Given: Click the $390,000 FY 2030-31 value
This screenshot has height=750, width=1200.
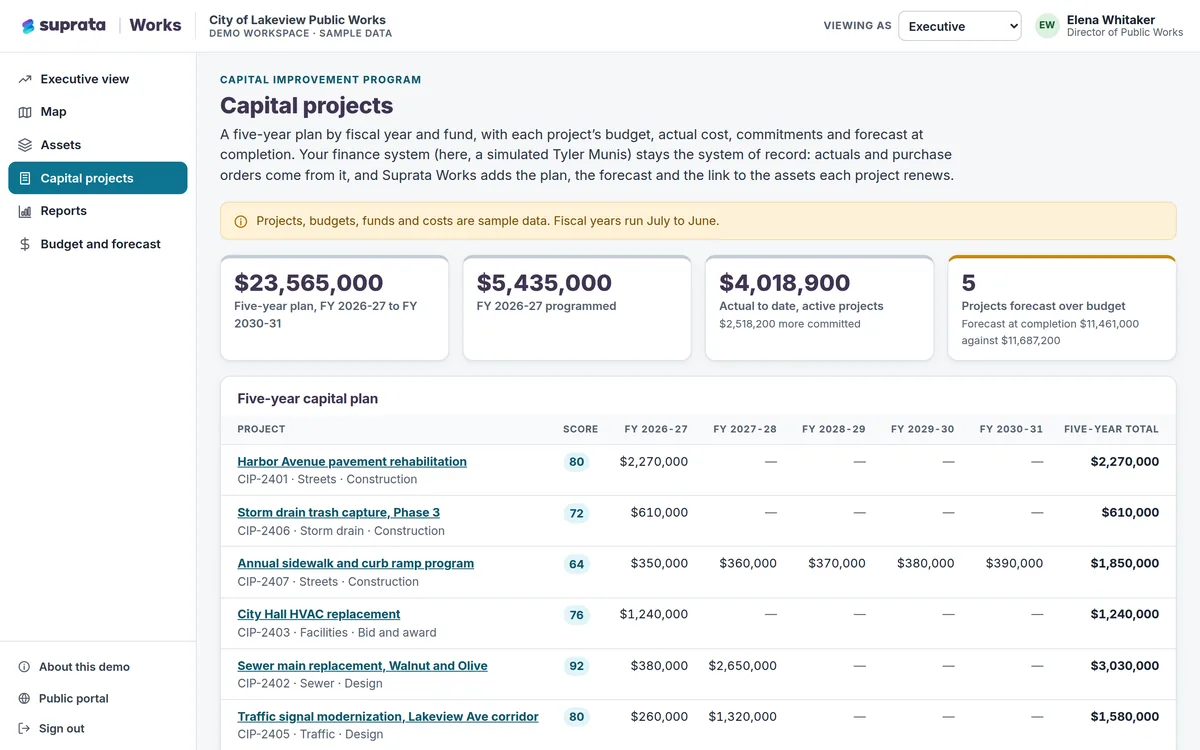Looking at the screenshot, I should point(1014,564).
